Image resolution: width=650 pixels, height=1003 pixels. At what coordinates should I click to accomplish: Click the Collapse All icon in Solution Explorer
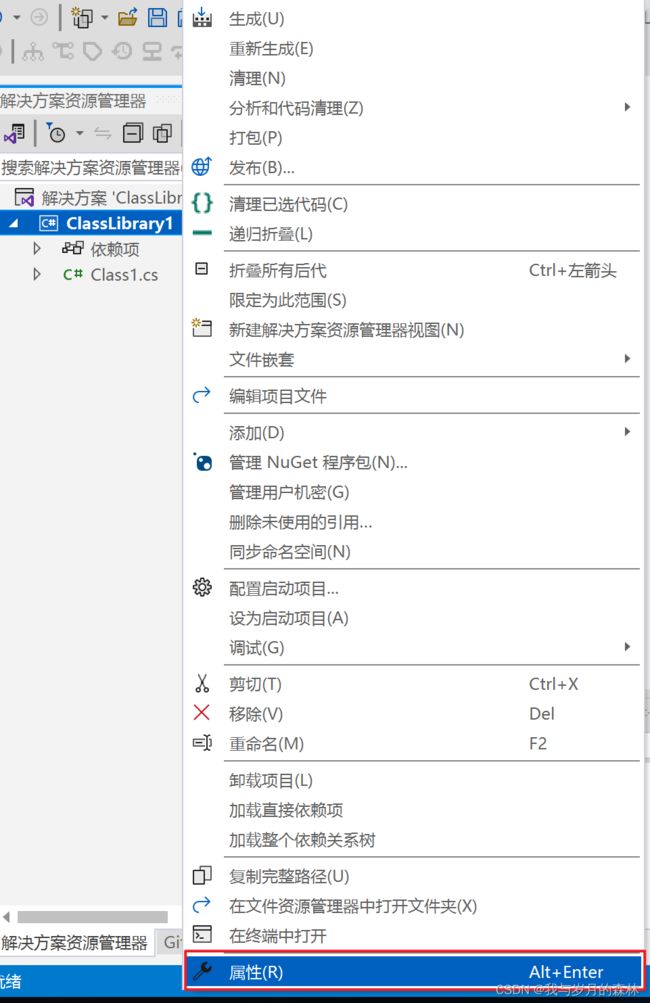[x=133, y=133]
